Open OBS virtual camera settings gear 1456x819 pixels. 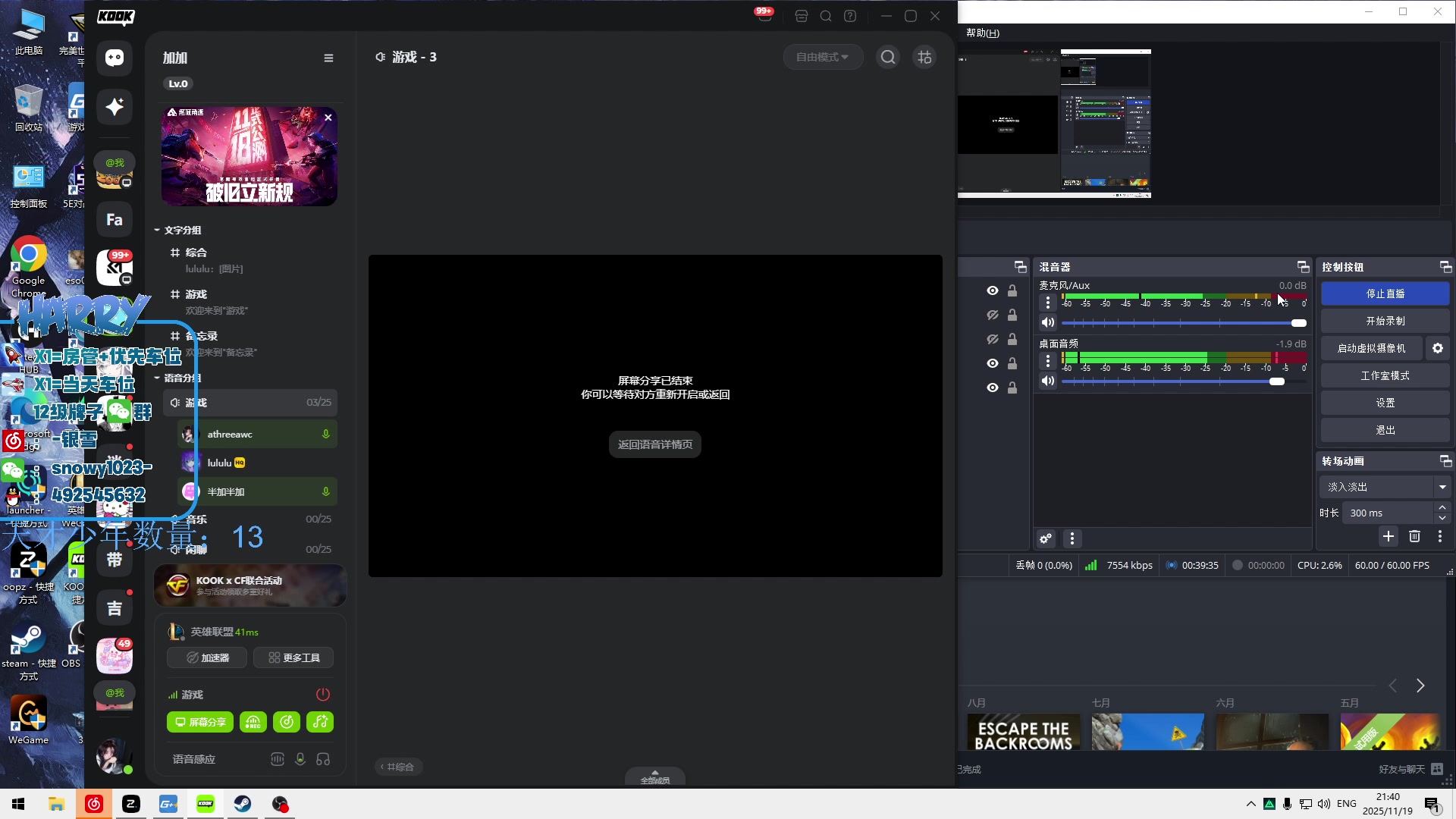tap(1438, 348)
